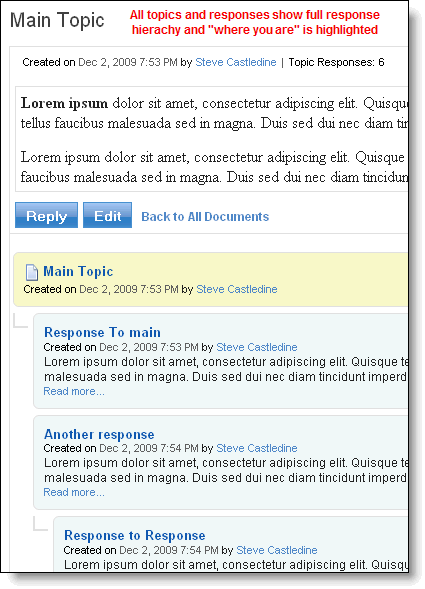The height and width of the screenshot is (589, 425).
Task: Click the Main Topic page heading
Action: coord(57,20)
